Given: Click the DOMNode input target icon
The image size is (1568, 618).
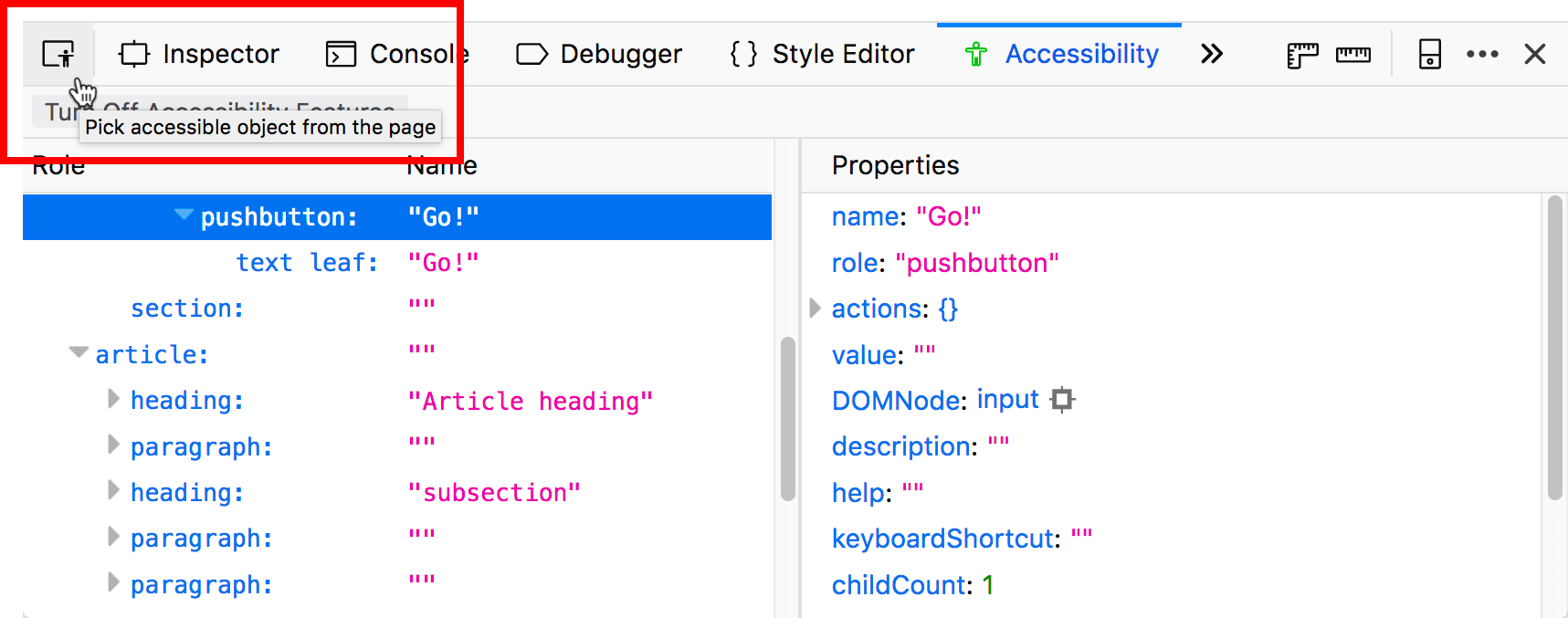Looking at the screenshot, I should [x=1062, y=400].
